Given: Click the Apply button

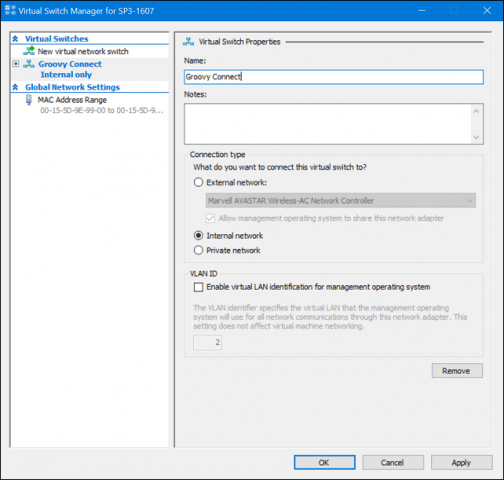Looking at the screenshot, I should point(461,463).
